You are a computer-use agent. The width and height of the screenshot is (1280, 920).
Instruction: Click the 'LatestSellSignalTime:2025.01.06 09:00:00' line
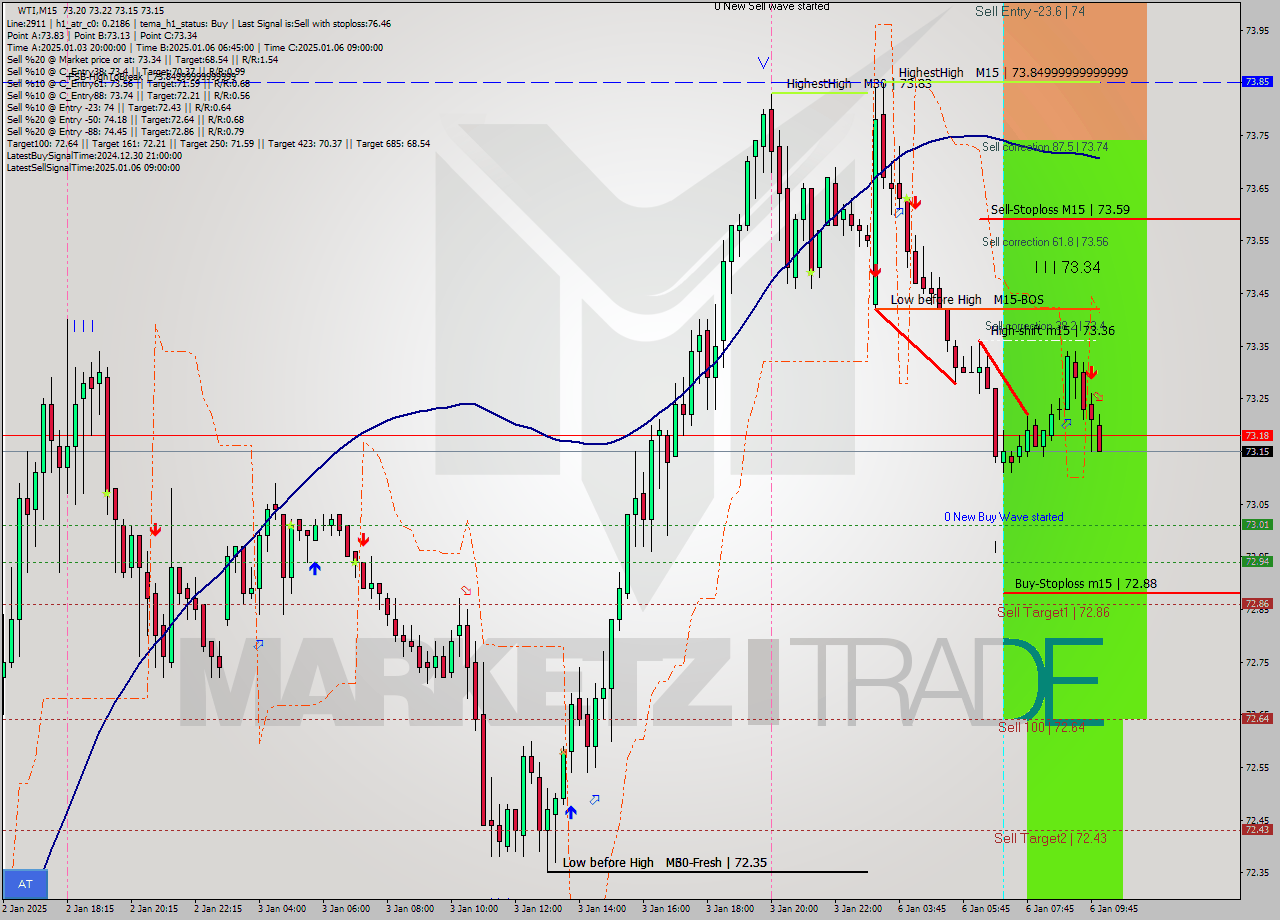[93, 168]
